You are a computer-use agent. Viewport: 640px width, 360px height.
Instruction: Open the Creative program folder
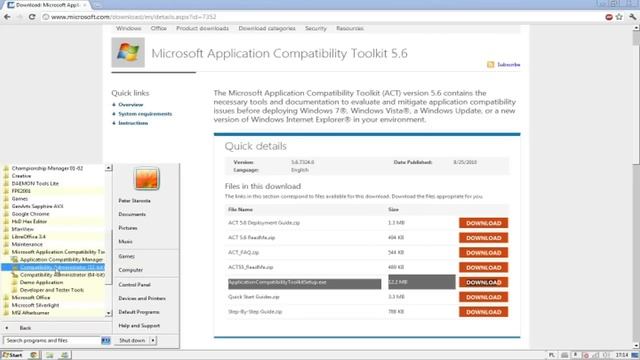[x=21, y=176]
